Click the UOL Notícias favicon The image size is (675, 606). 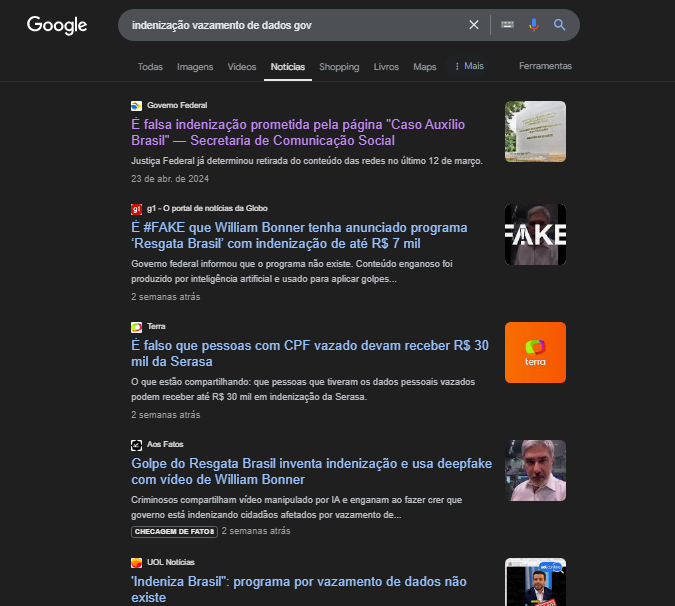(x=136, y=563)
